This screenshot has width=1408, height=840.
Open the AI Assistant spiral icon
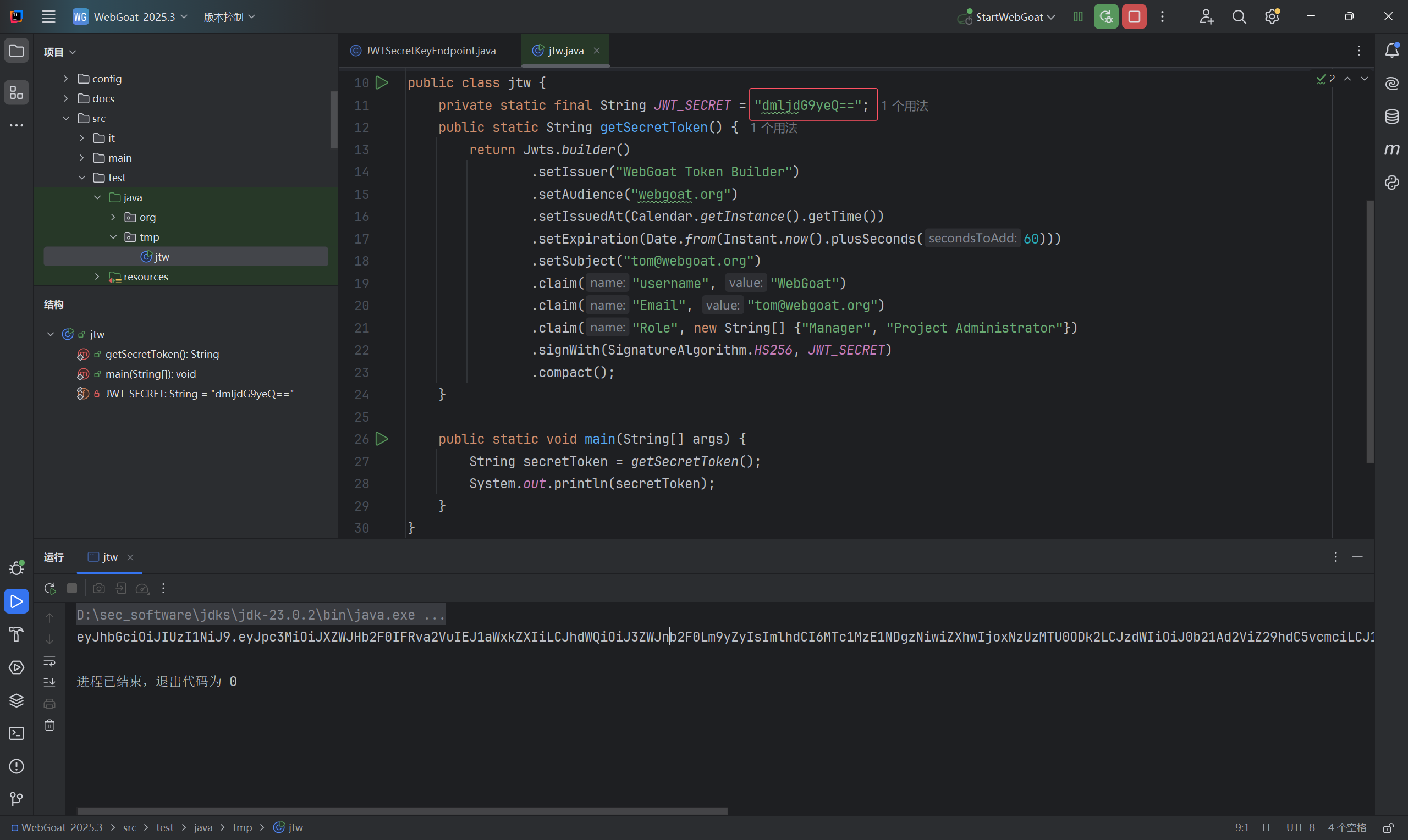tap(1391, 84)
